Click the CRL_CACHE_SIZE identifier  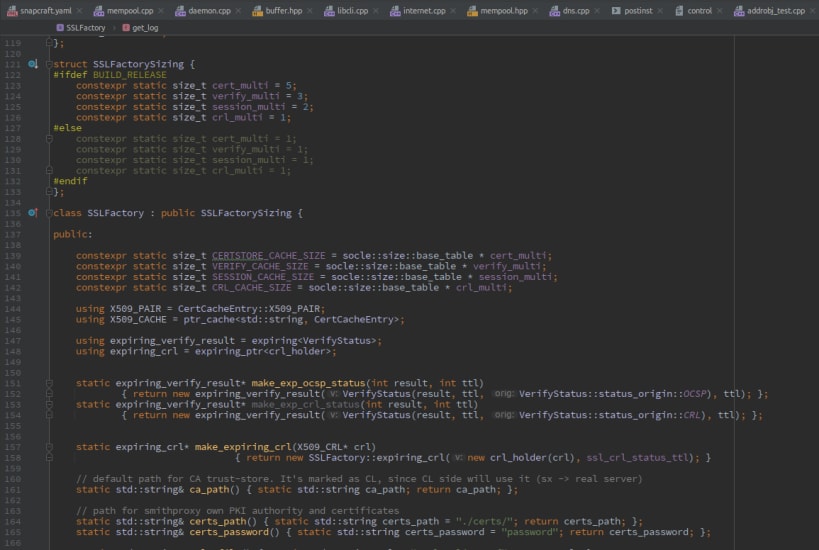[251, 288]
